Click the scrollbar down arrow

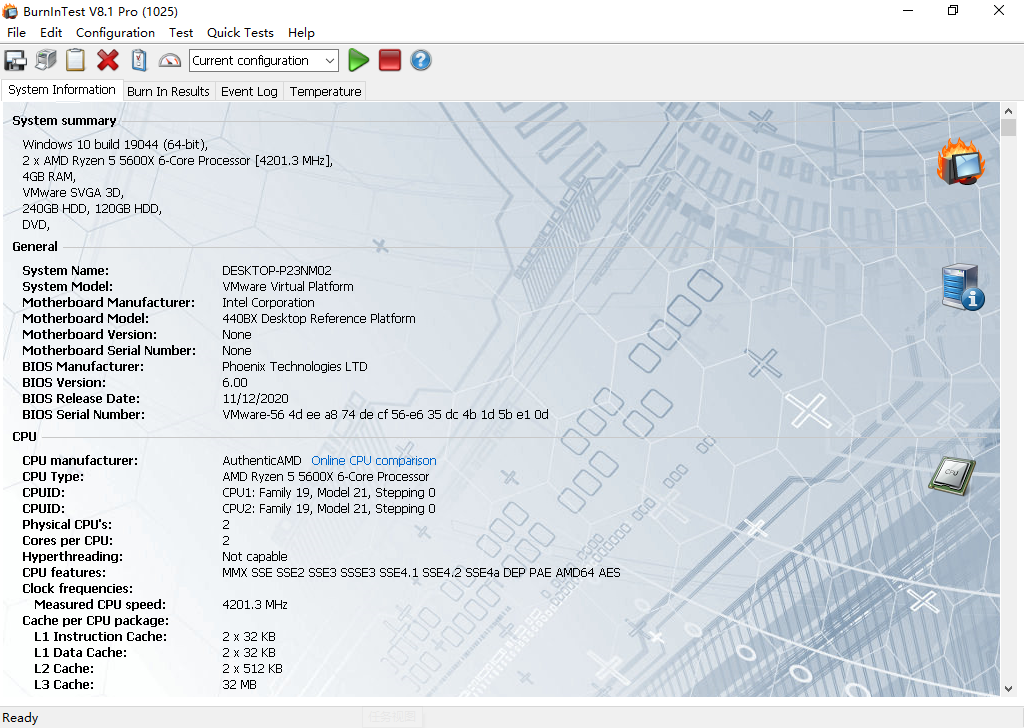pyautogui.click(x=1008, y=689)
